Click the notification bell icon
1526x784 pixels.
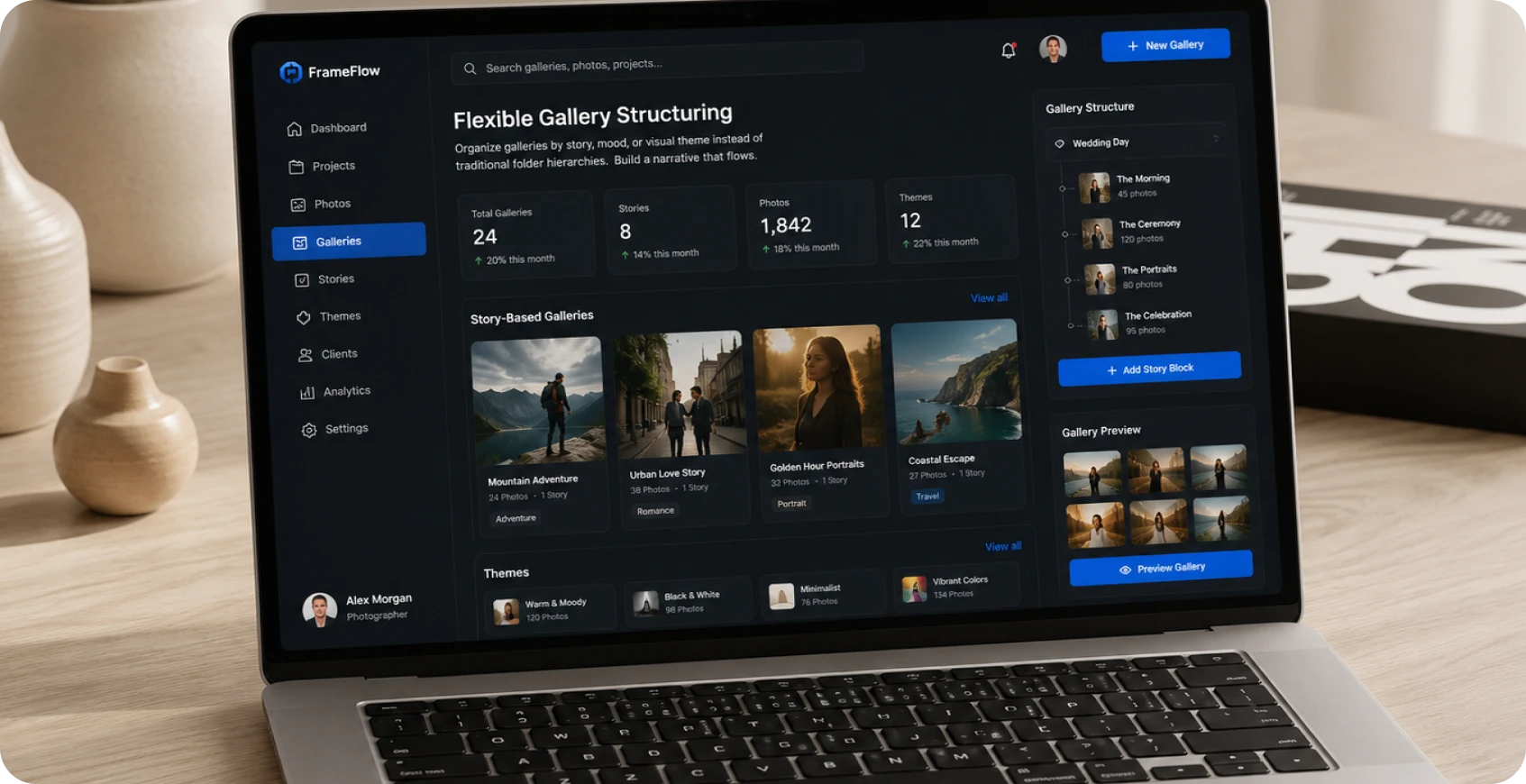pyautogui.click(x=1009, y=50)
